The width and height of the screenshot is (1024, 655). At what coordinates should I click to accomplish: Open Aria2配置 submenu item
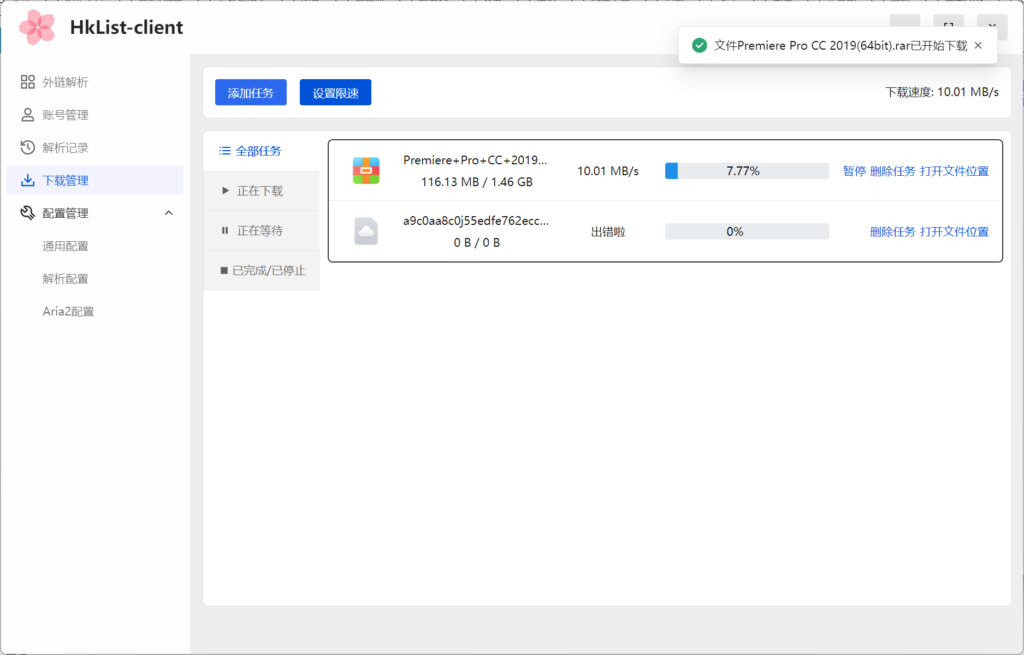68,312
